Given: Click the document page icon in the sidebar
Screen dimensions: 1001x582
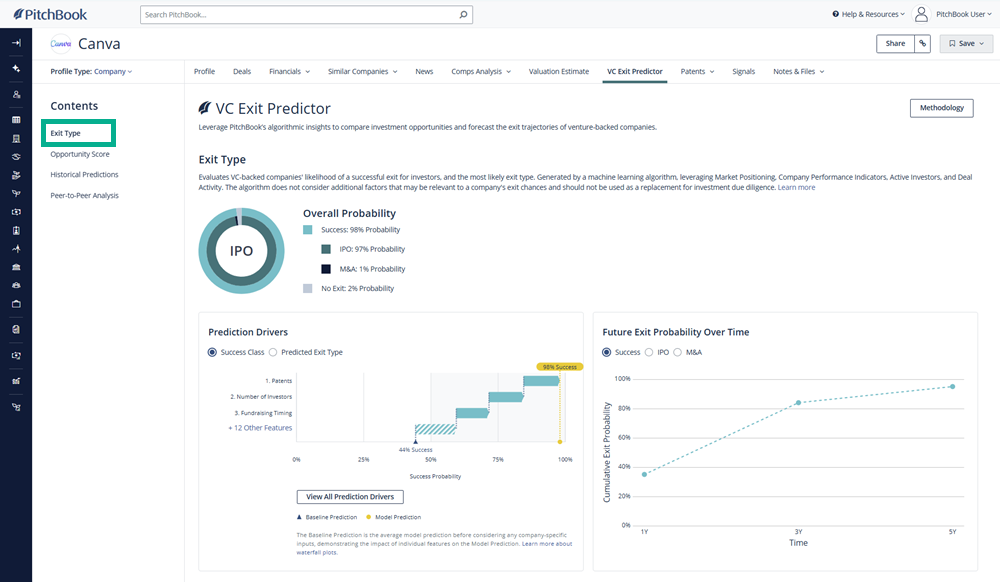Looking at the screenshot, I should [x=16, y=329].
